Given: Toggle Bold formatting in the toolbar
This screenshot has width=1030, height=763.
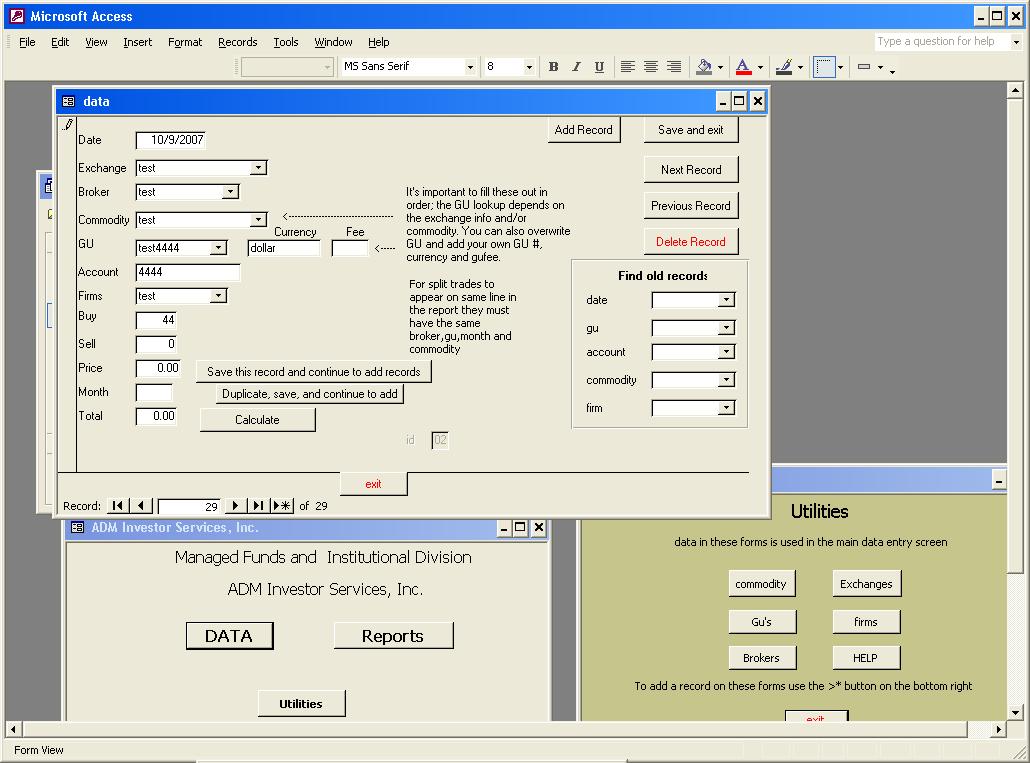Looking at the screenshot, I should tap(554, 66).
